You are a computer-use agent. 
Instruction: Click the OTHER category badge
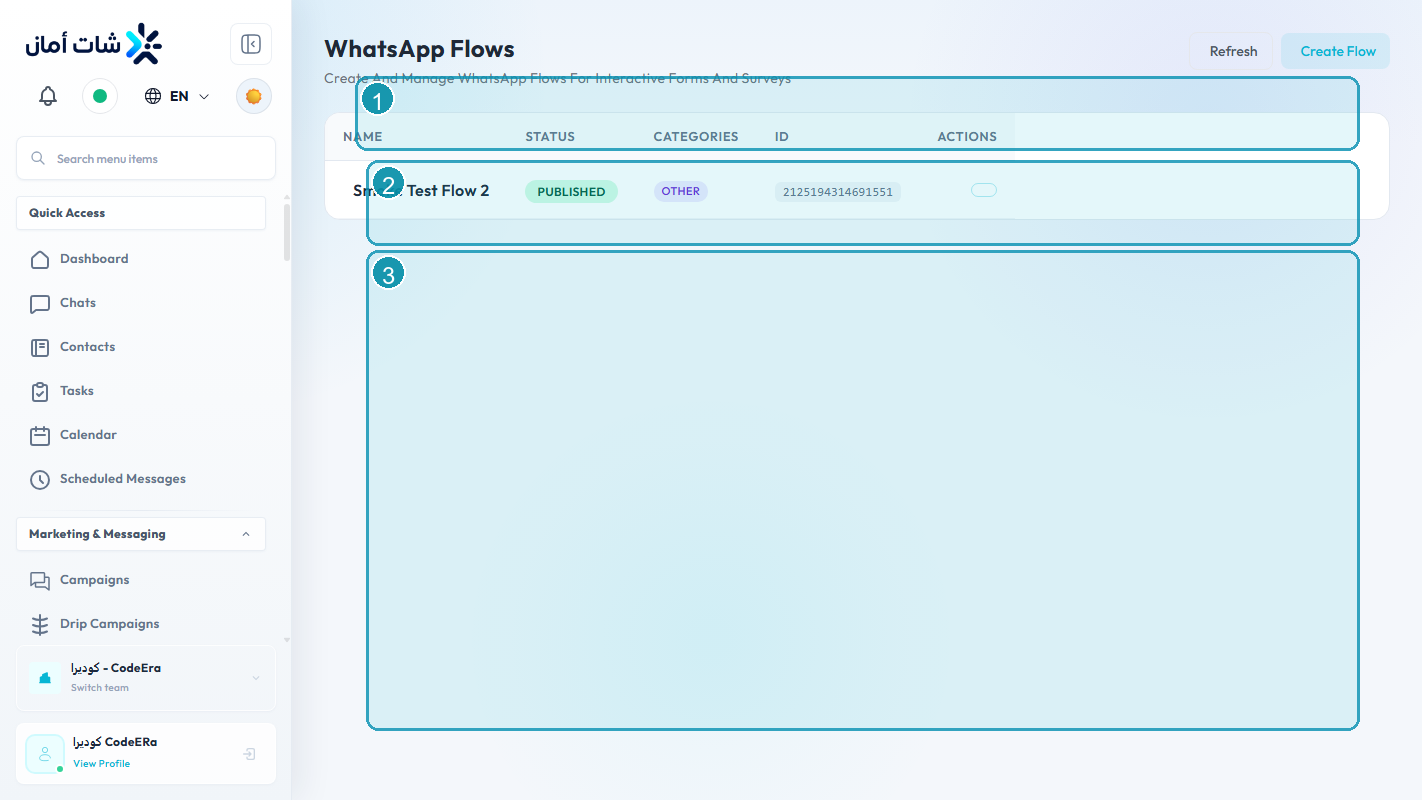(681, 191)
